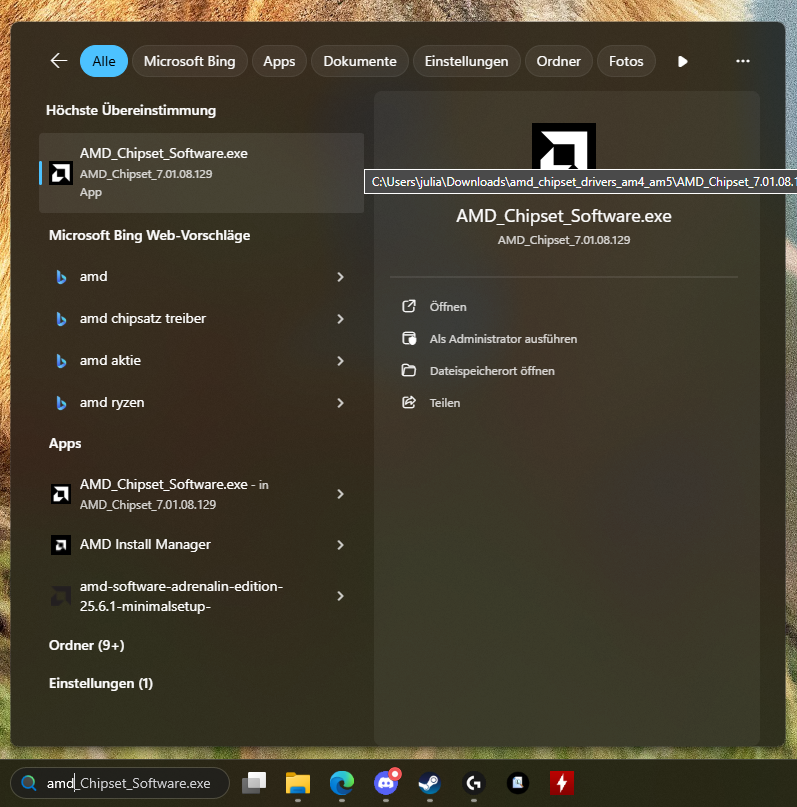Select the Alle filter tab

pos(104,61)
